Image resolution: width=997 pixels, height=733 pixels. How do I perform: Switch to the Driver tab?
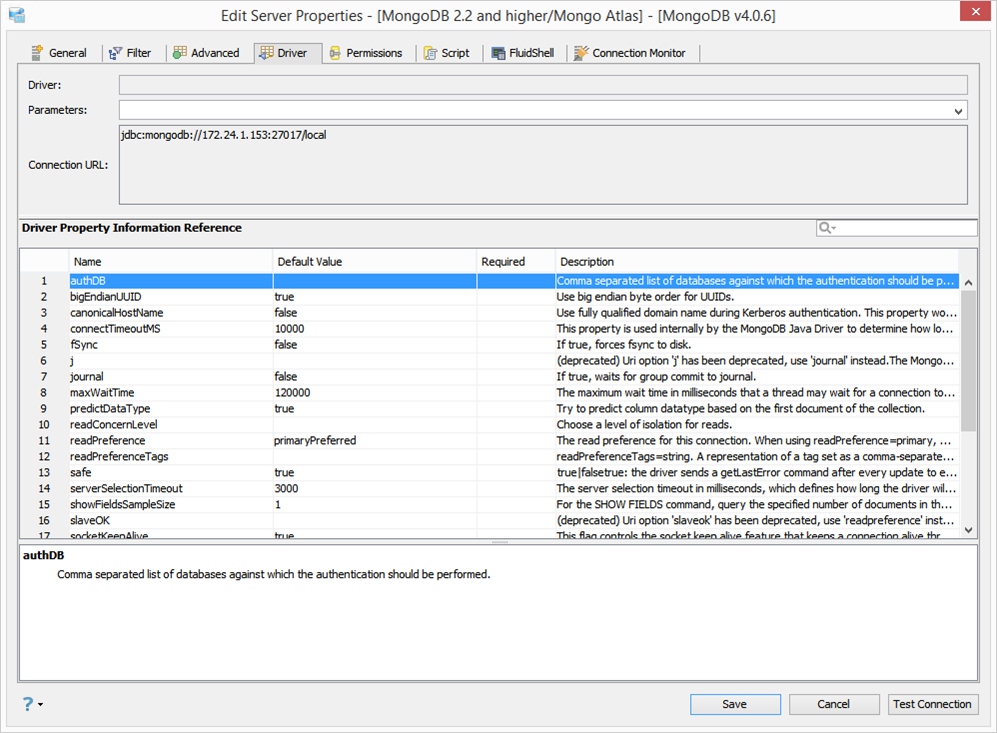tap(284, 53)
